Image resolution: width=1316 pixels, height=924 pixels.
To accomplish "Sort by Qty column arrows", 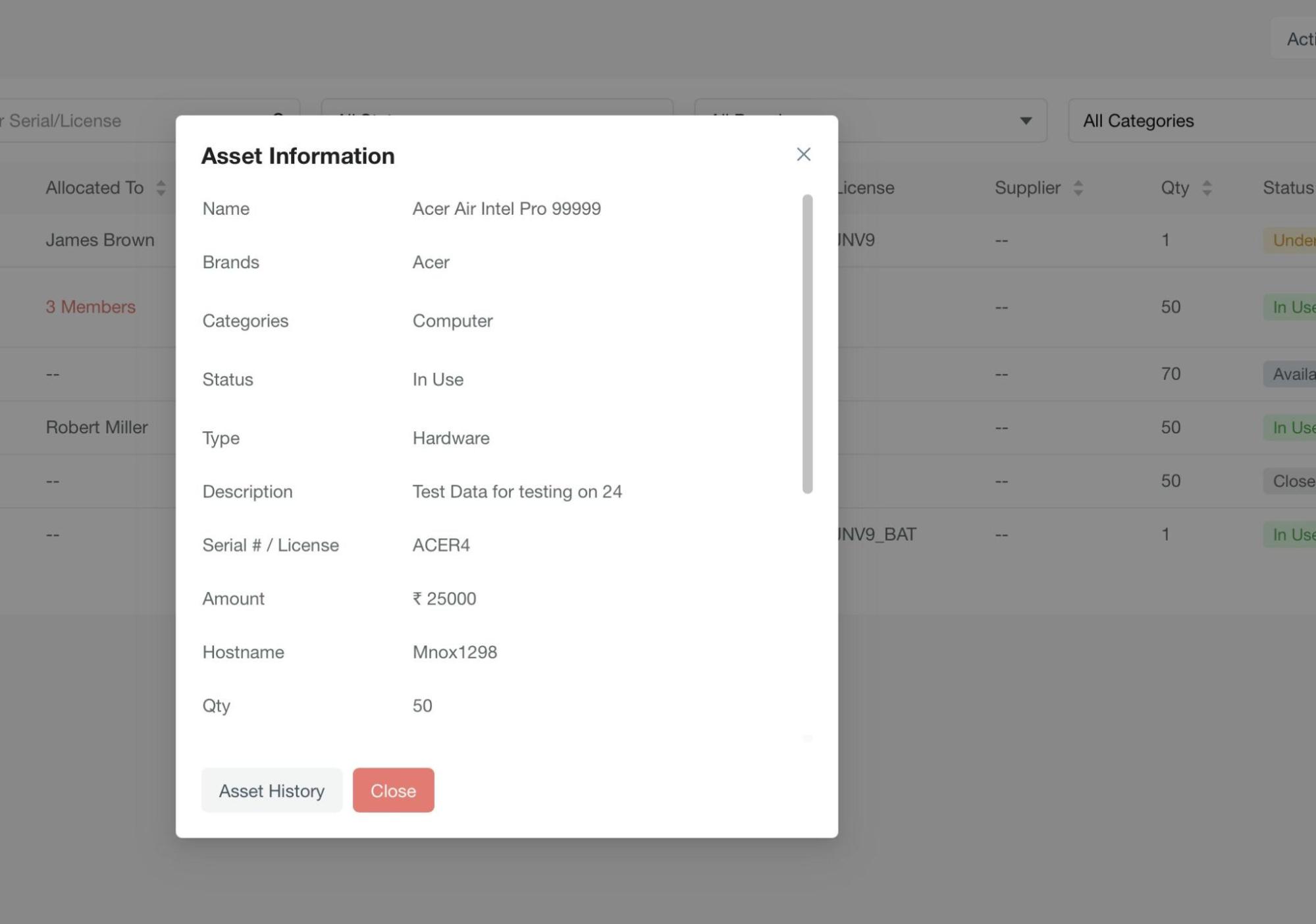I will 1206,188.
